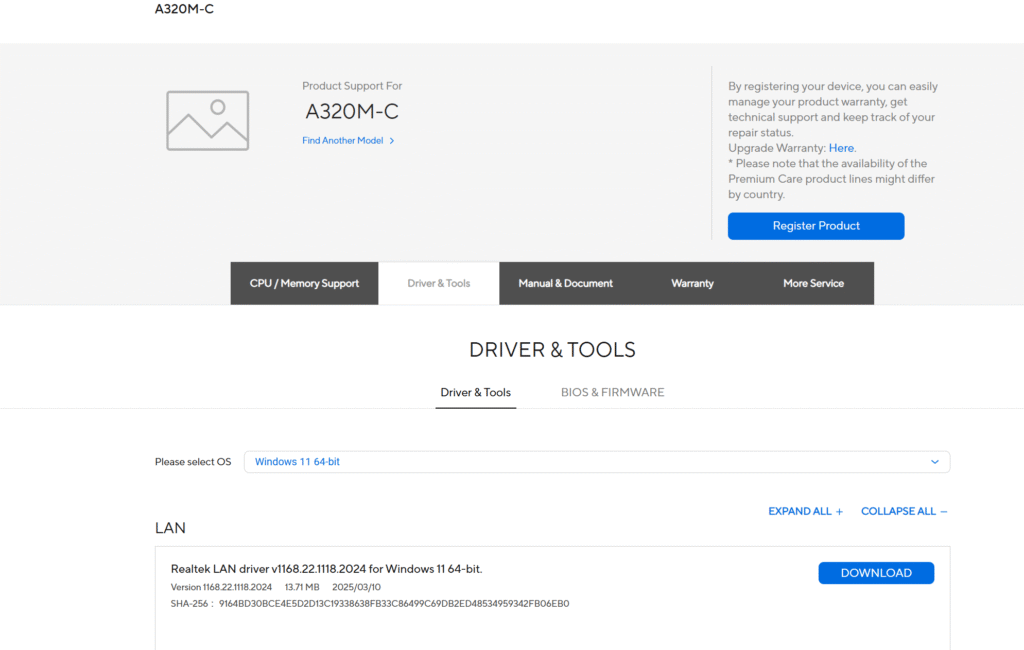Switch to the CPU / Memory Support tab

click(304, 283)
